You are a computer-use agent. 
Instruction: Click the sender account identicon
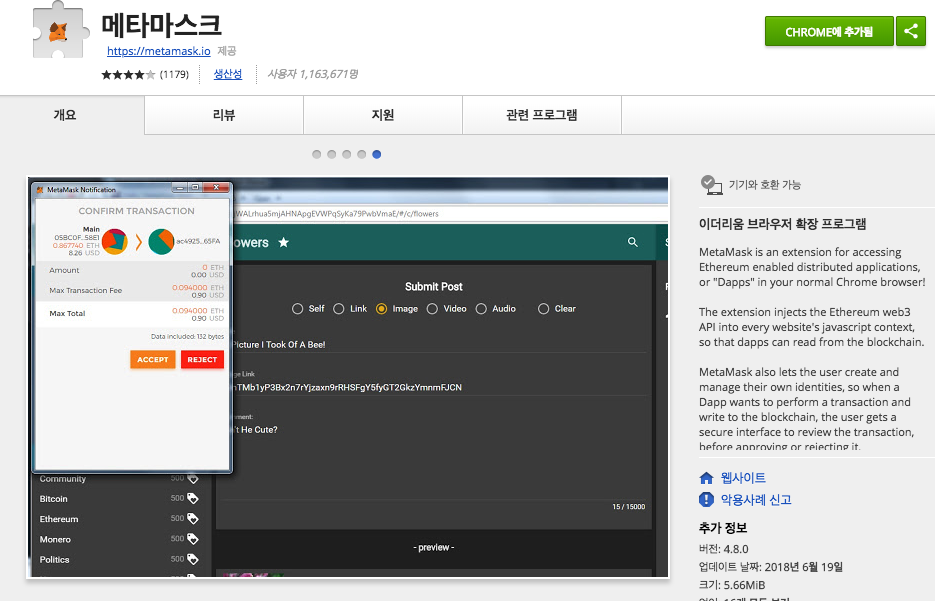click(115, 241)
